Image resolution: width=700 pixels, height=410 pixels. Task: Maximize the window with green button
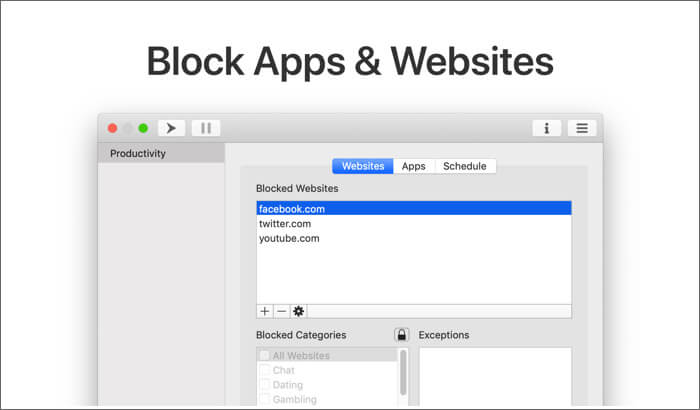[x=143, y=128]
